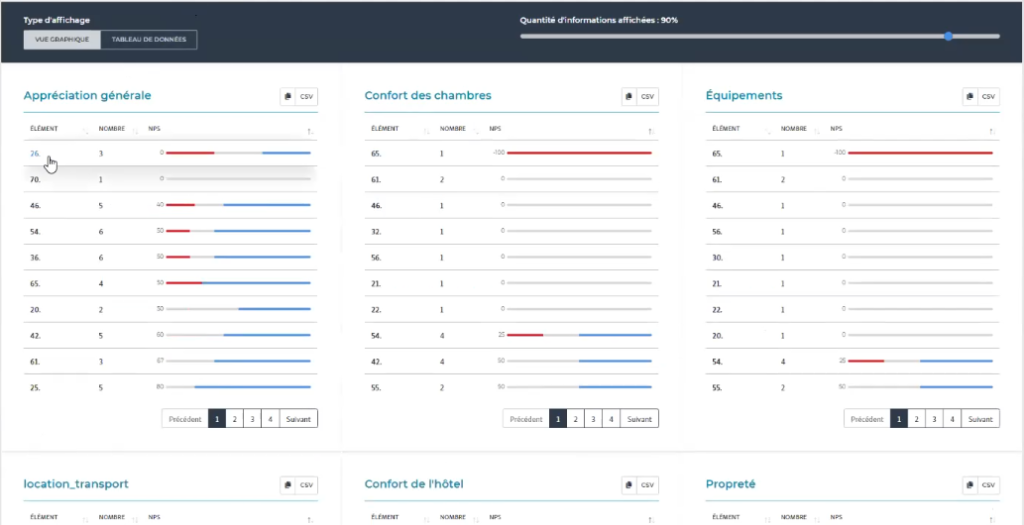Open page 3 in Confort des chambres

pos(593,419)
